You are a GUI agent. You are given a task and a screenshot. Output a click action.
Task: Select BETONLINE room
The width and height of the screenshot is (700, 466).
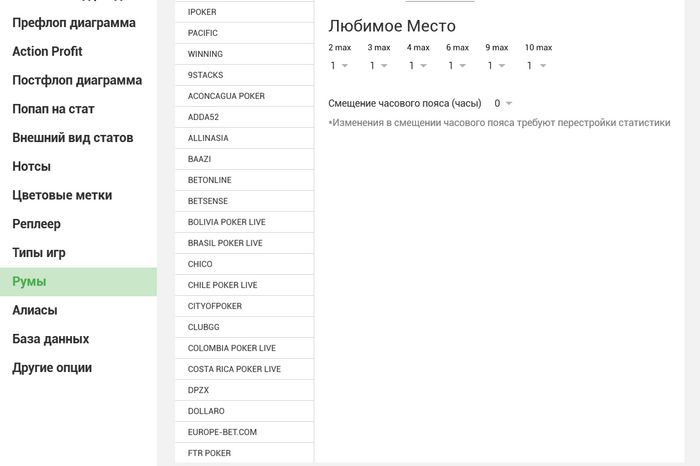[244, 180]
